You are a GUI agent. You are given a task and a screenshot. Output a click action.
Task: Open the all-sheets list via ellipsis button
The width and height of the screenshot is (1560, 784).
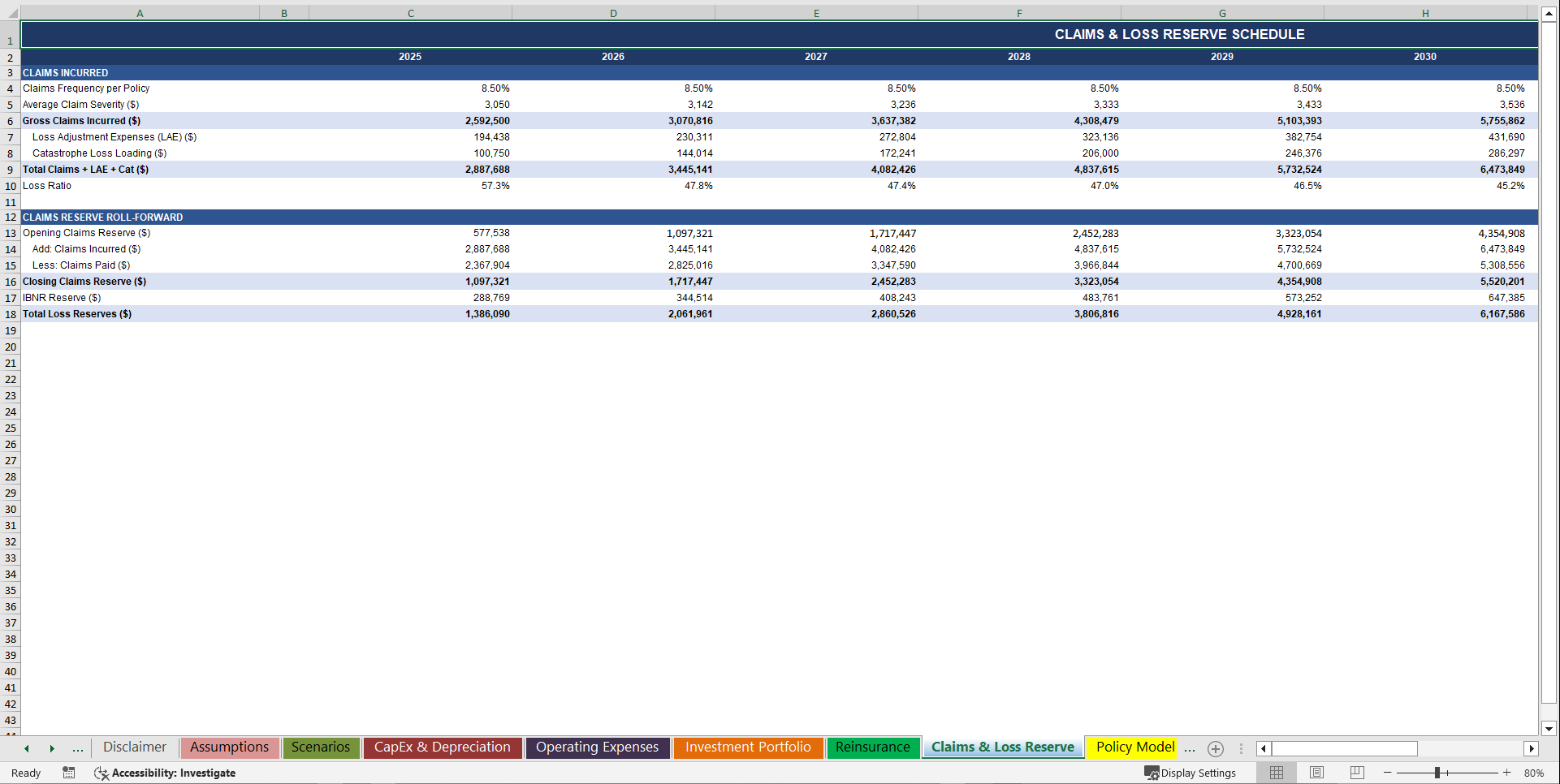[x=78, y=748]
